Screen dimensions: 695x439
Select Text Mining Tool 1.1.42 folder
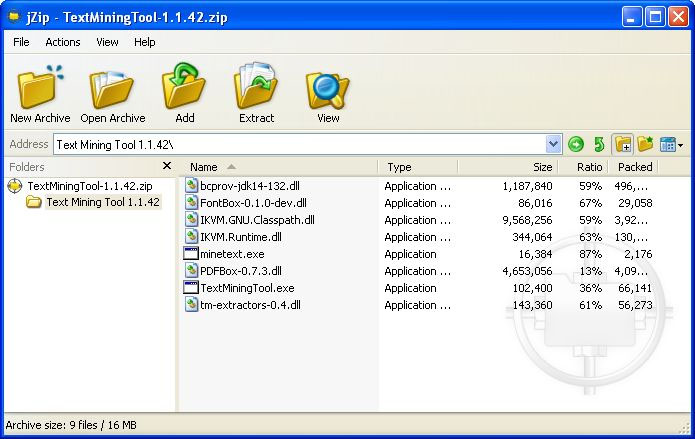click(103, 202)
